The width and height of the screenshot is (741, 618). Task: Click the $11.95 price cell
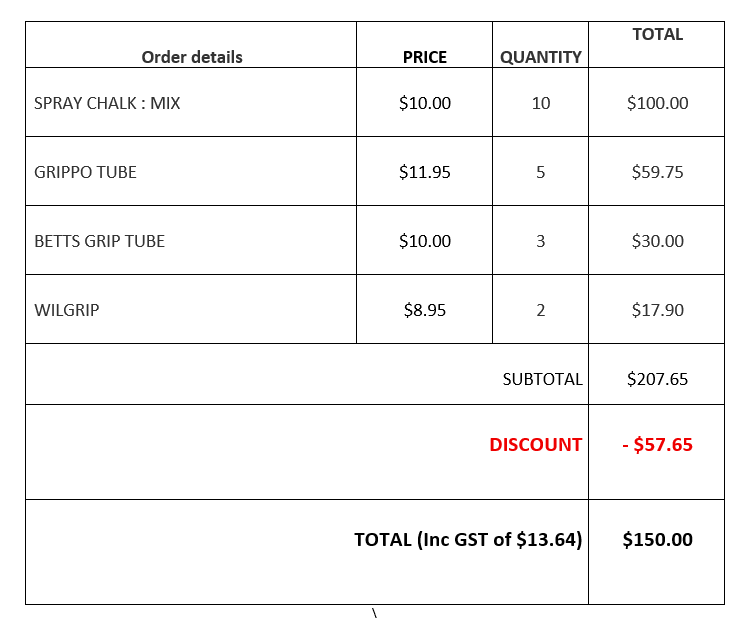[424, 172]
